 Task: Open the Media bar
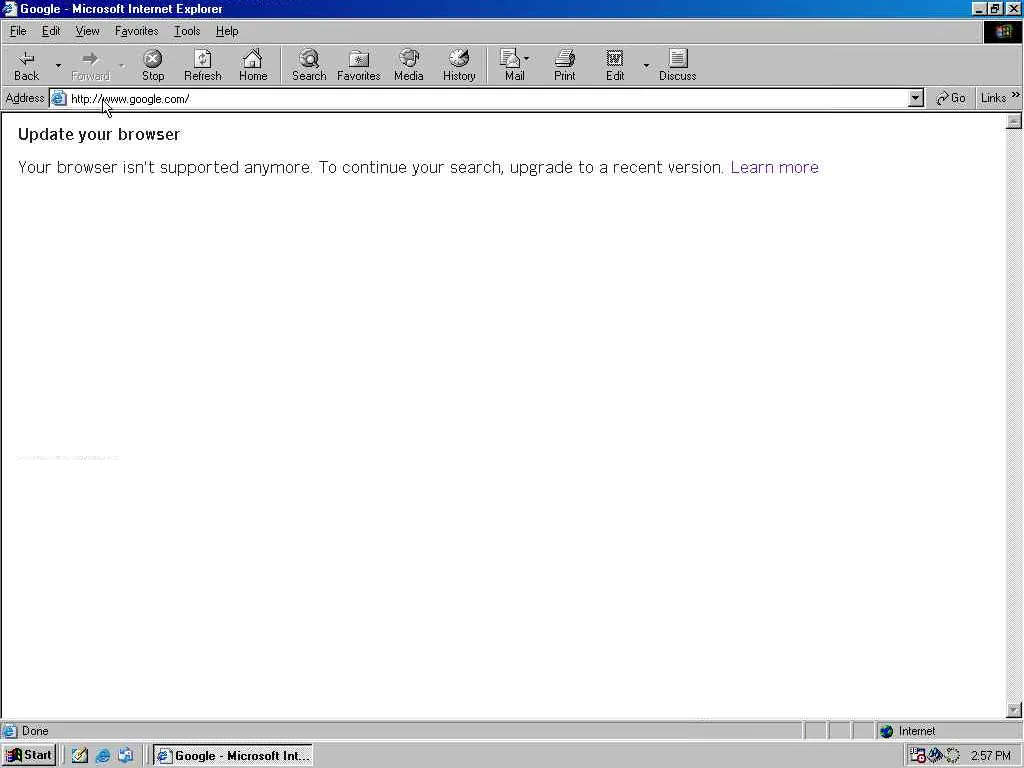coord(409,65)
